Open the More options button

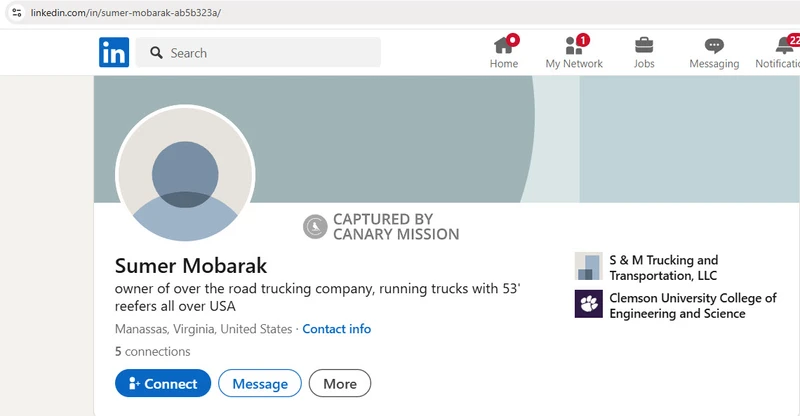(340, 383)
